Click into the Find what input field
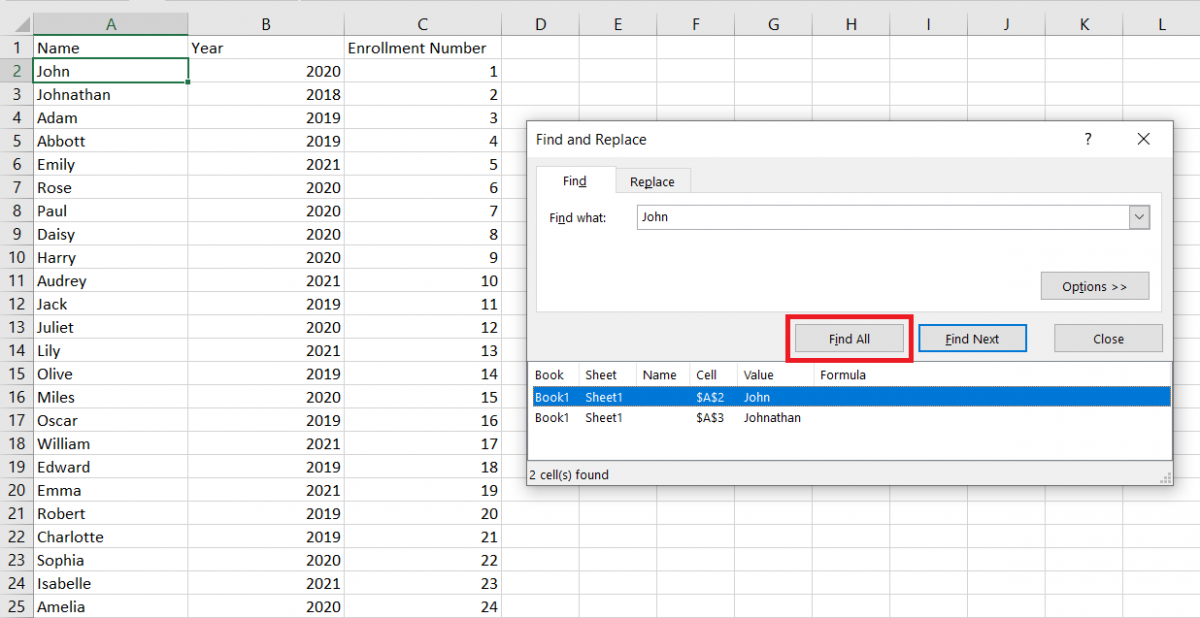Screen dimensions: 1200x618 pos(883,217)
